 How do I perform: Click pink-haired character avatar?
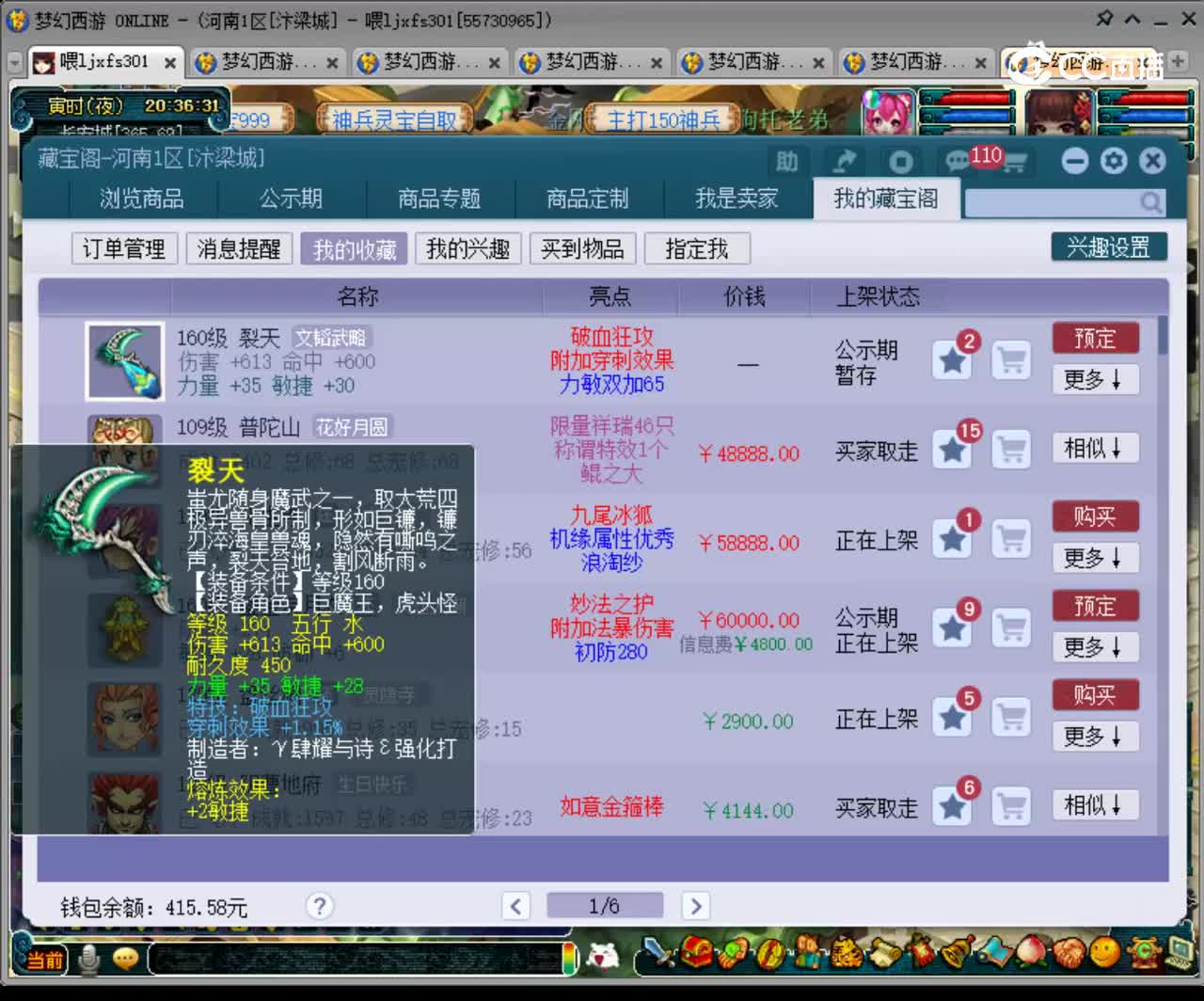(888, 114)
